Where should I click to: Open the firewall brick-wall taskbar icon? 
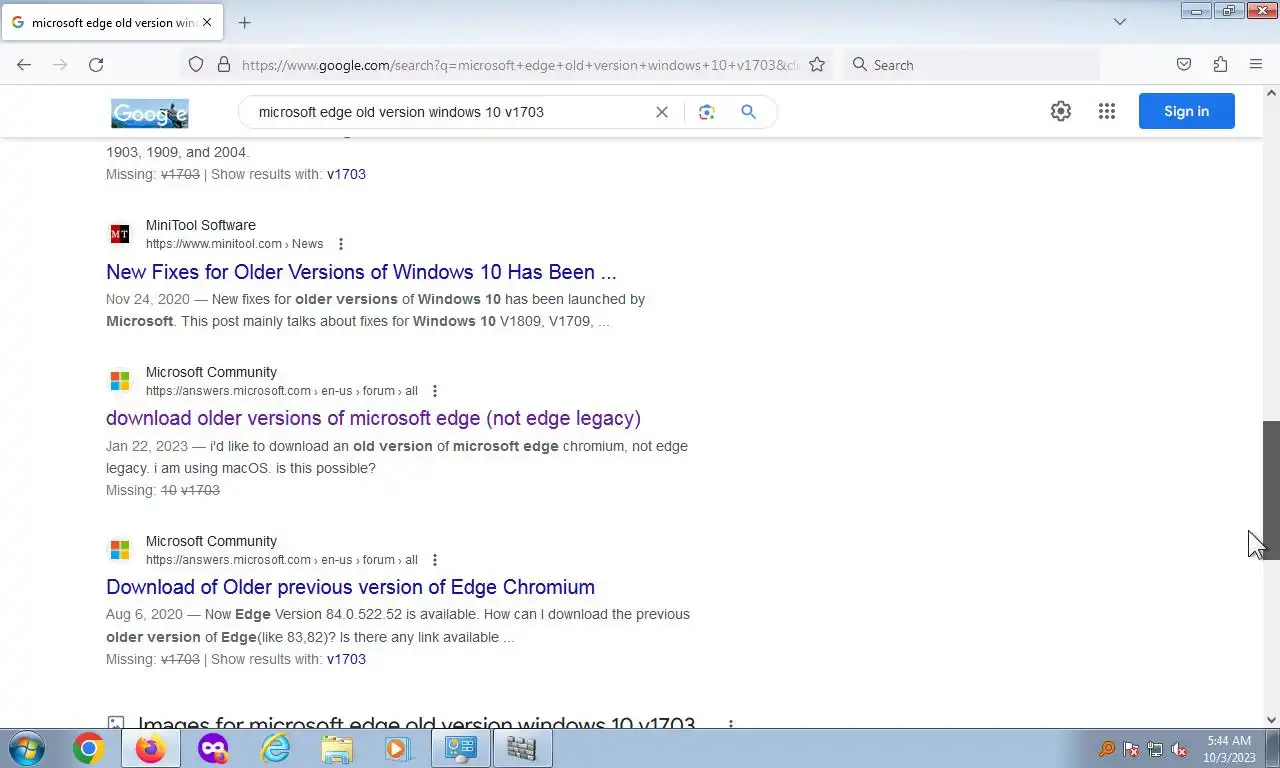[x=521, y=748]
